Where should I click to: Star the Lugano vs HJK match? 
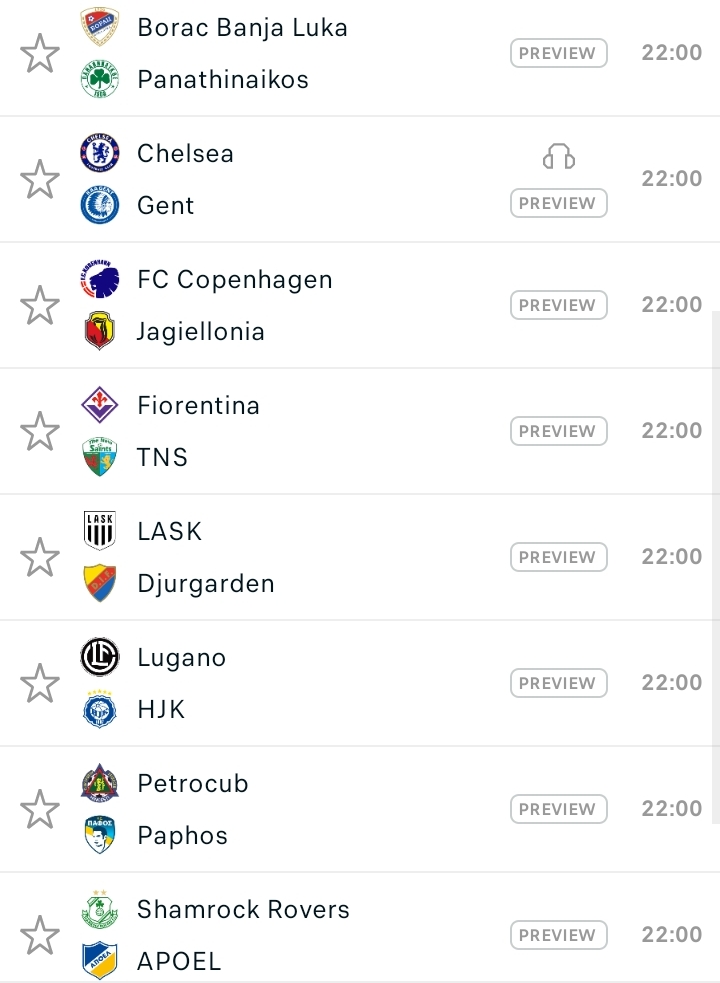(40, 683)
